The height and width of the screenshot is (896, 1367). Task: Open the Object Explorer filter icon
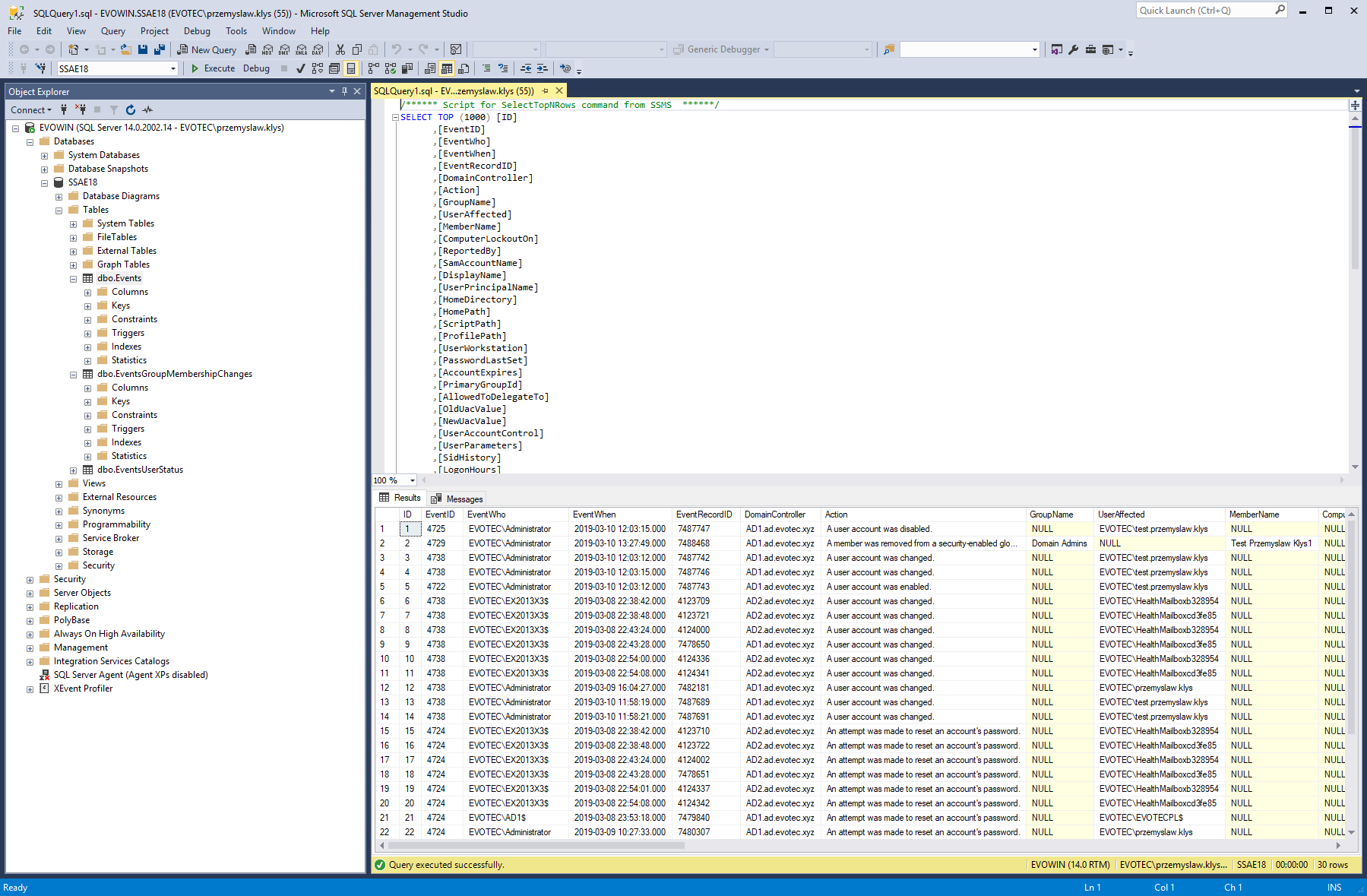pyautogui.click(x=115, y=109)
